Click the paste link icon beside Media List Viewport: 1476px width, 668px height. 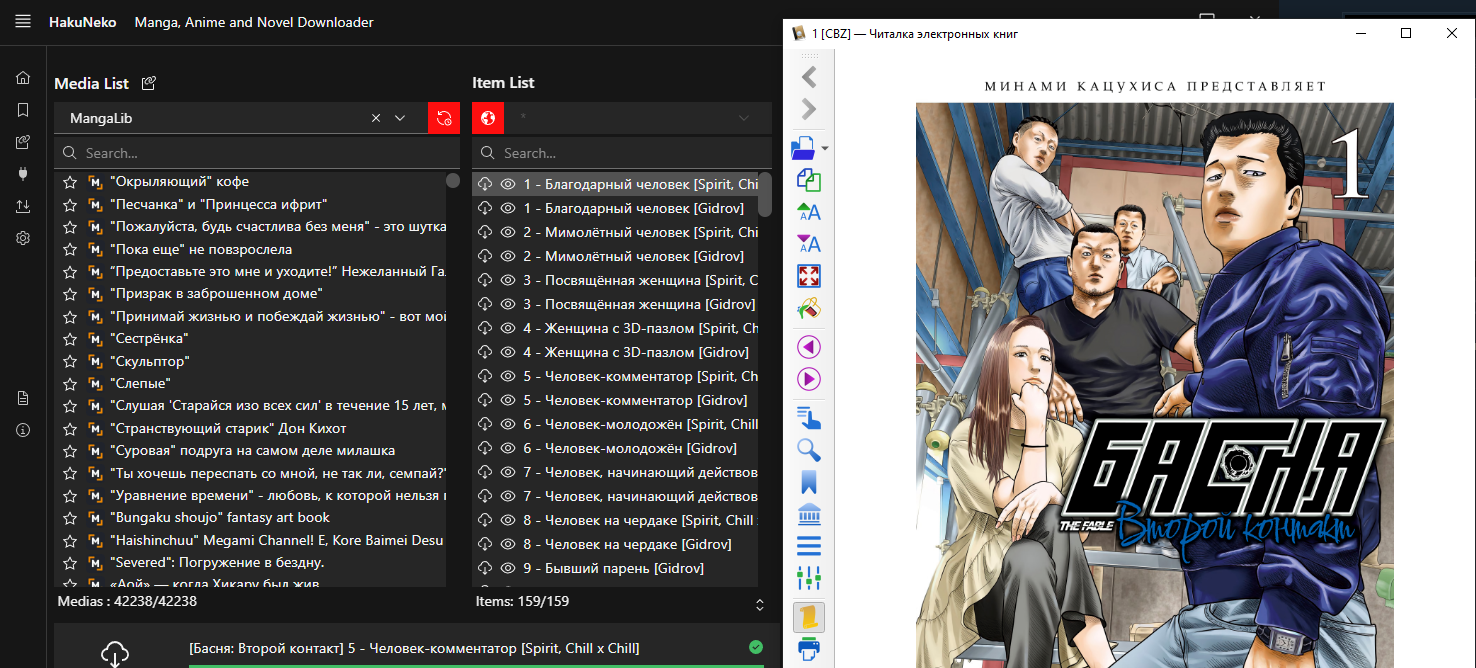coord(149,83)
